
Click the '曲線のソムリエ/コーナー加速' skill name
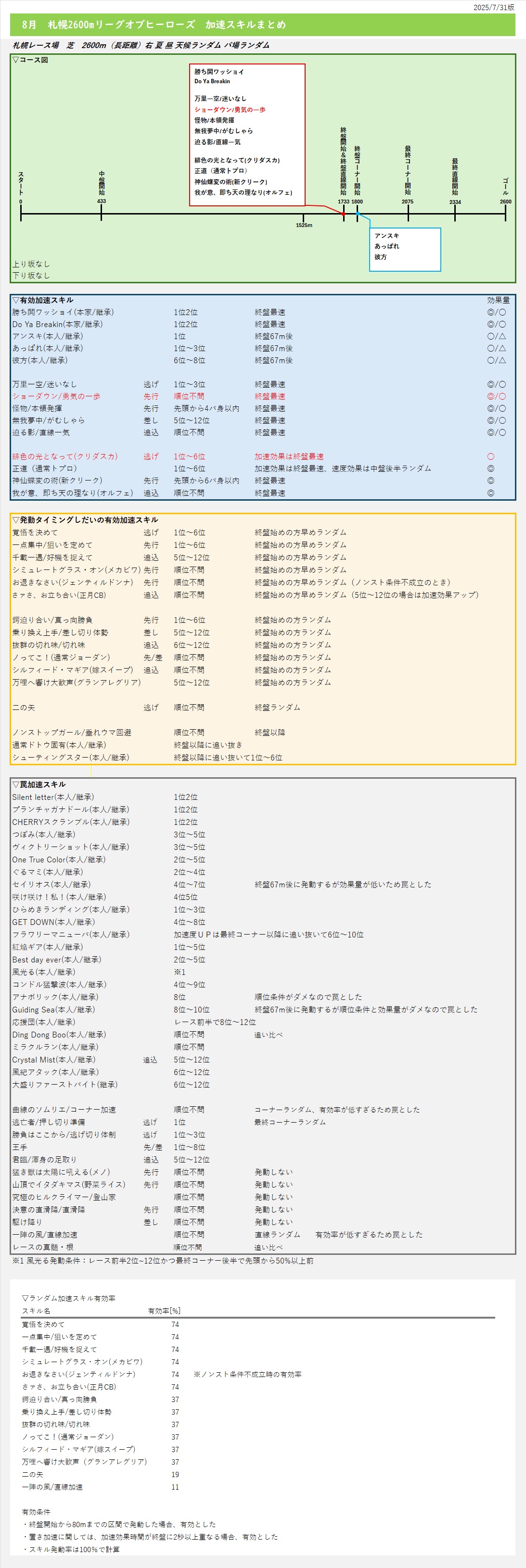(x=64, y=1110)
